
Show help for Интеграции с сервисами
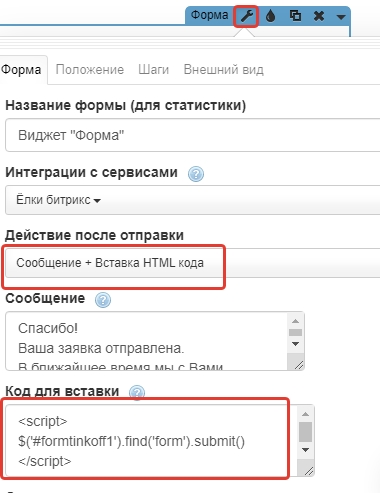coord(196,174)
